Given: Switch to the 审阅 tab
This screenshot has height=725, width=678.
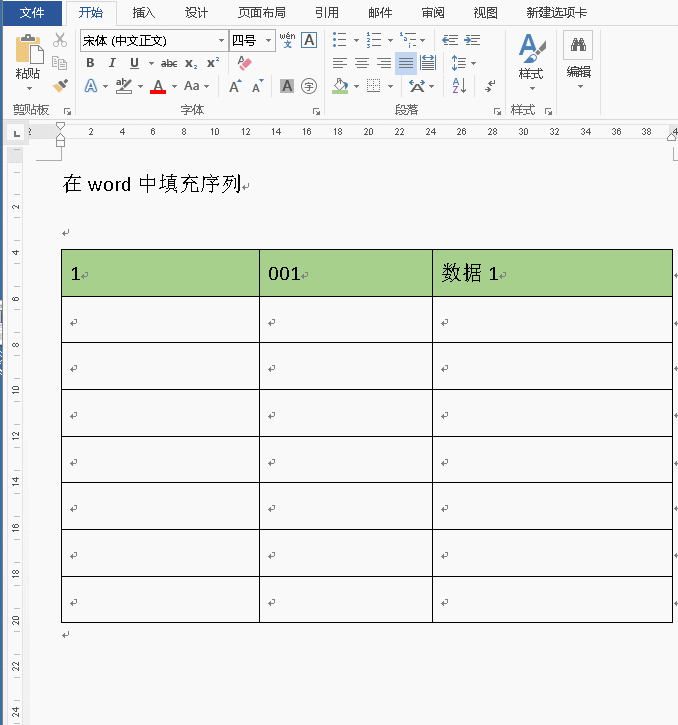Looking at the screenshot, I should [x=433, y=12].
